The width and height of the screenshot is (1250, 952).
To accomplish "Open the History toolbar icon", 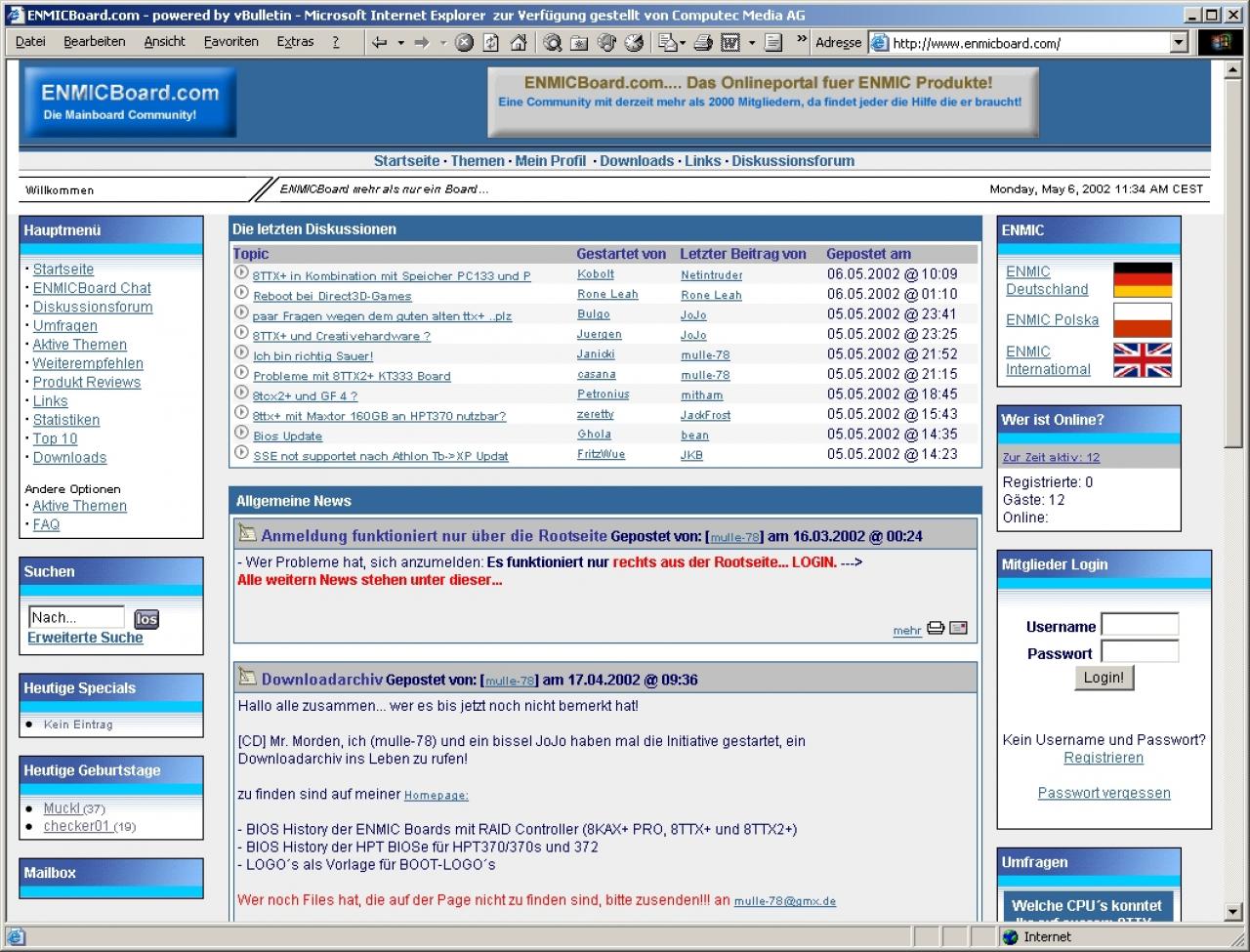I will (x=634, y=42).
